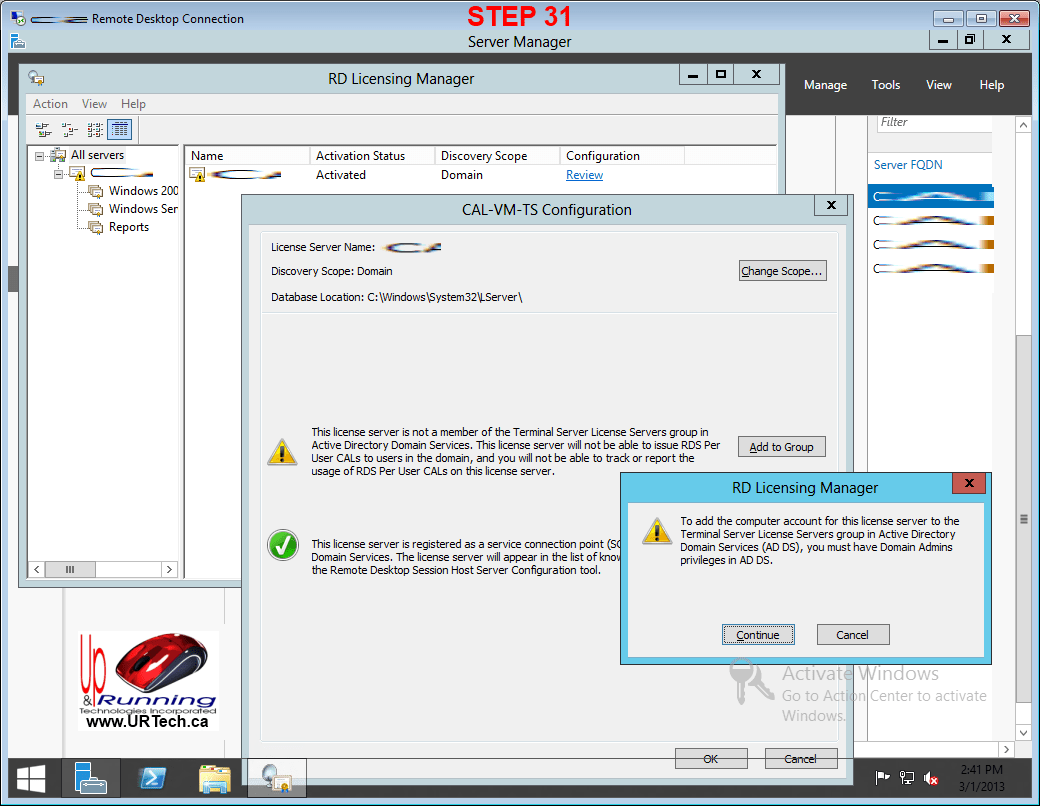Open the Review configuration link
1040x806 pixels.
(584, 175)
